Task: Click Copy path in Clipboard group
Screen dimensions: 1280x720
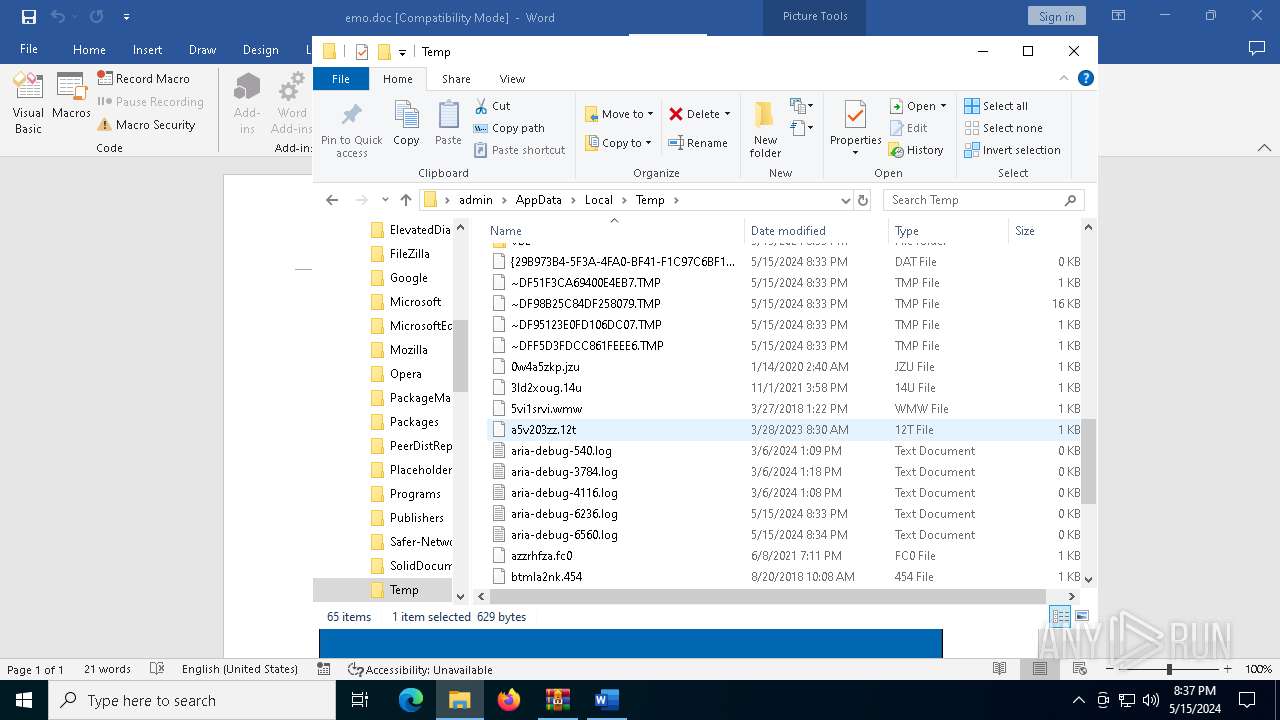Action: click(x=509, y=128)
